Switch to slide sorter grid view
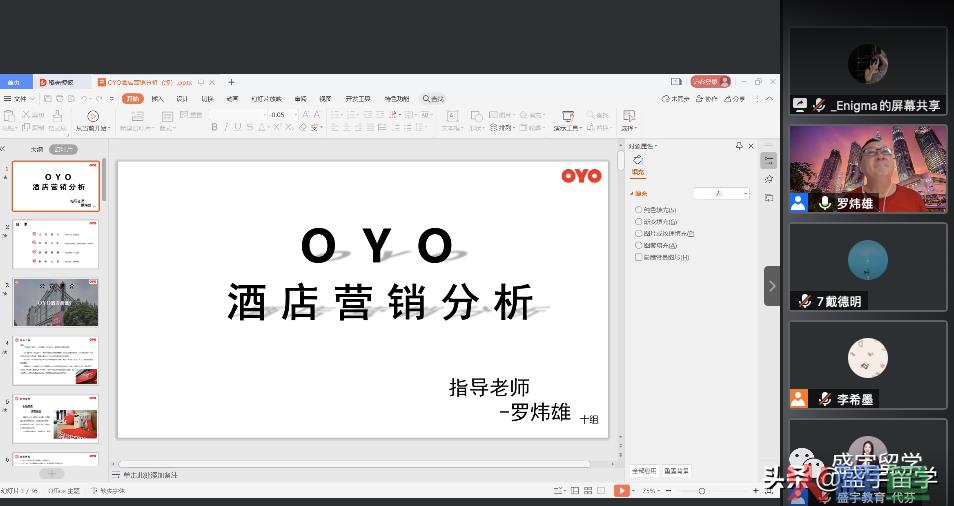The width and height of the screenshot is (954, 506). pos(588,490)
